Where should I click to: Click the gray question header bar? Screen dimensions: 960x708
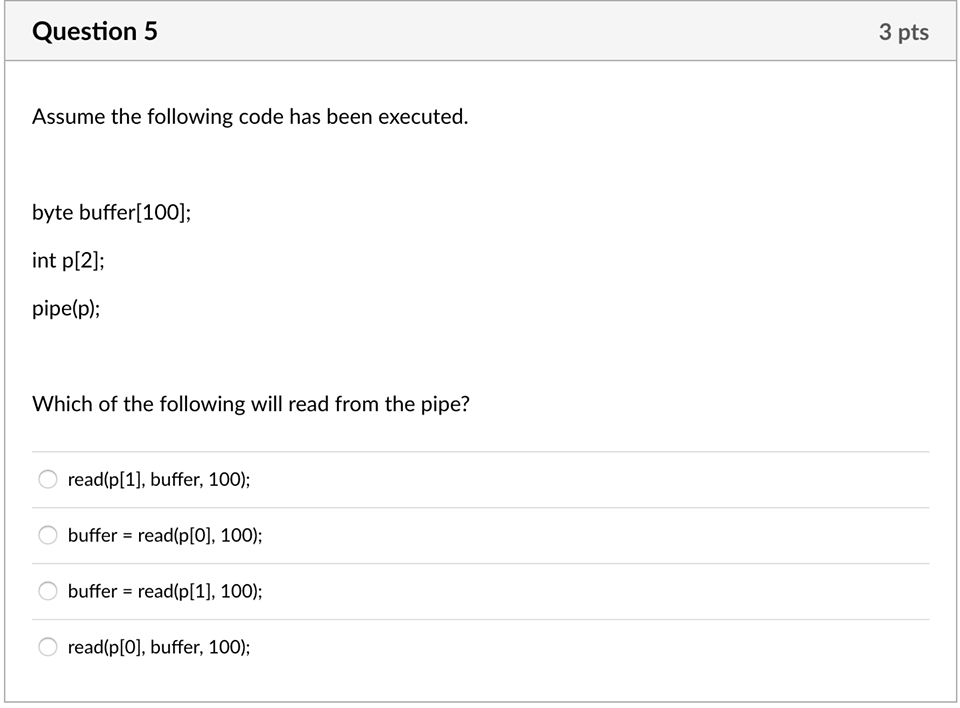pos(500,32)
